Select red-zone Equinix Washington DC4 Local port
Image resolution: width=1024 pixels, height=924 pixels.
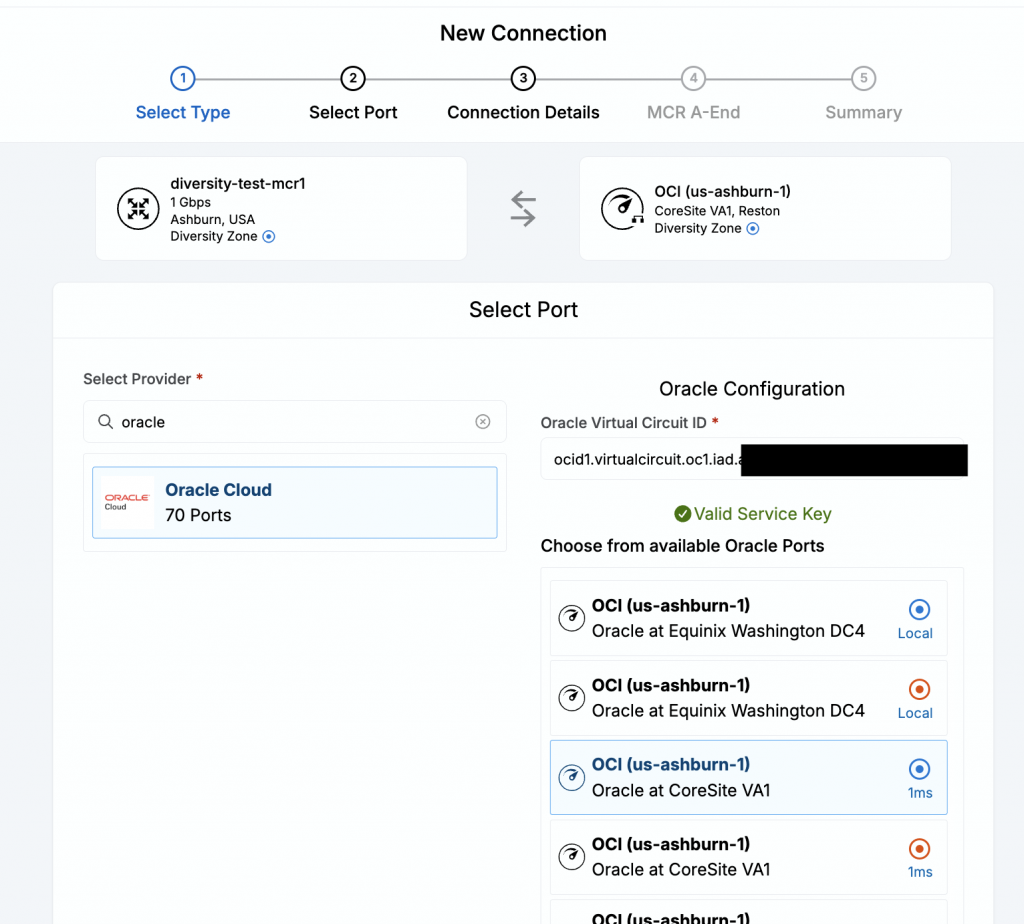pyautogui.click(x=748, y=697)
